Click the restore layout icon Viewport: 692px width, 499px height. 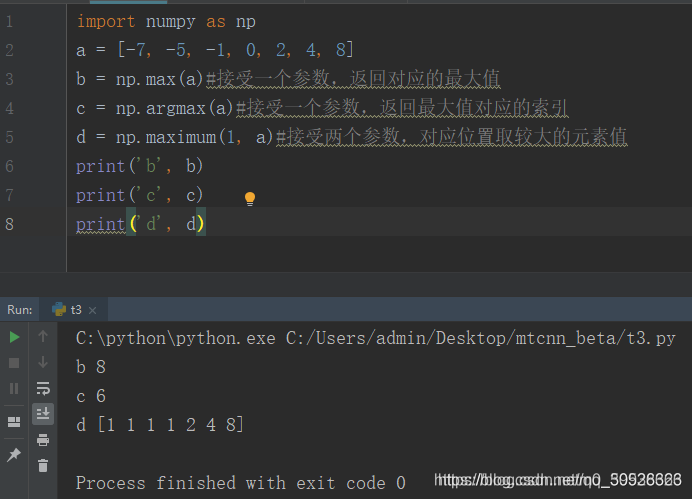[14, 422]
